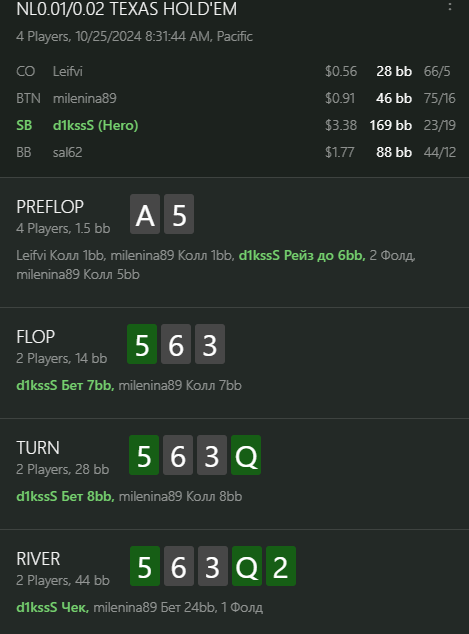Click the green Q card on the river
The width and height of the screenshot is (469, 634).
coord(247,566)
